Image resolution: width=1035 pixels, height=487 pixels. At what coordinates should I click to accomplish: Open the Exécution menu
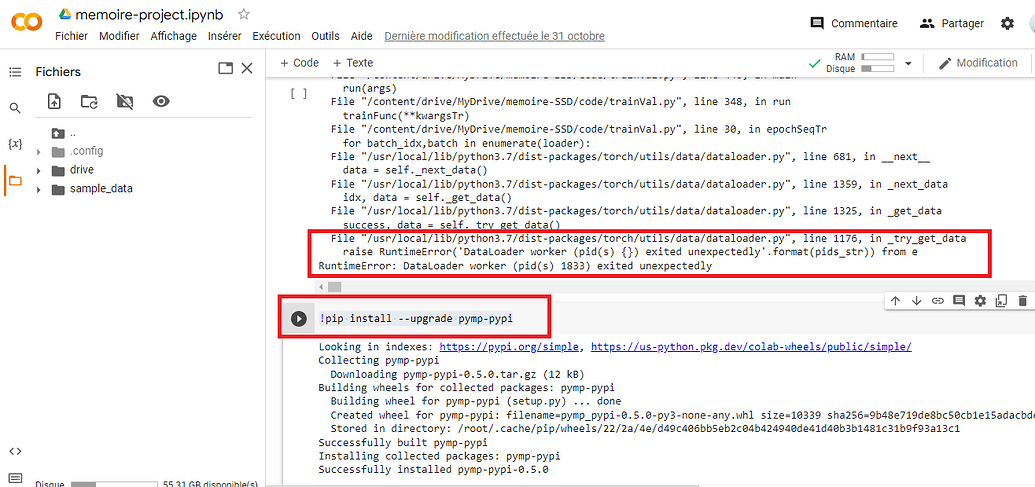pos(276,36)
